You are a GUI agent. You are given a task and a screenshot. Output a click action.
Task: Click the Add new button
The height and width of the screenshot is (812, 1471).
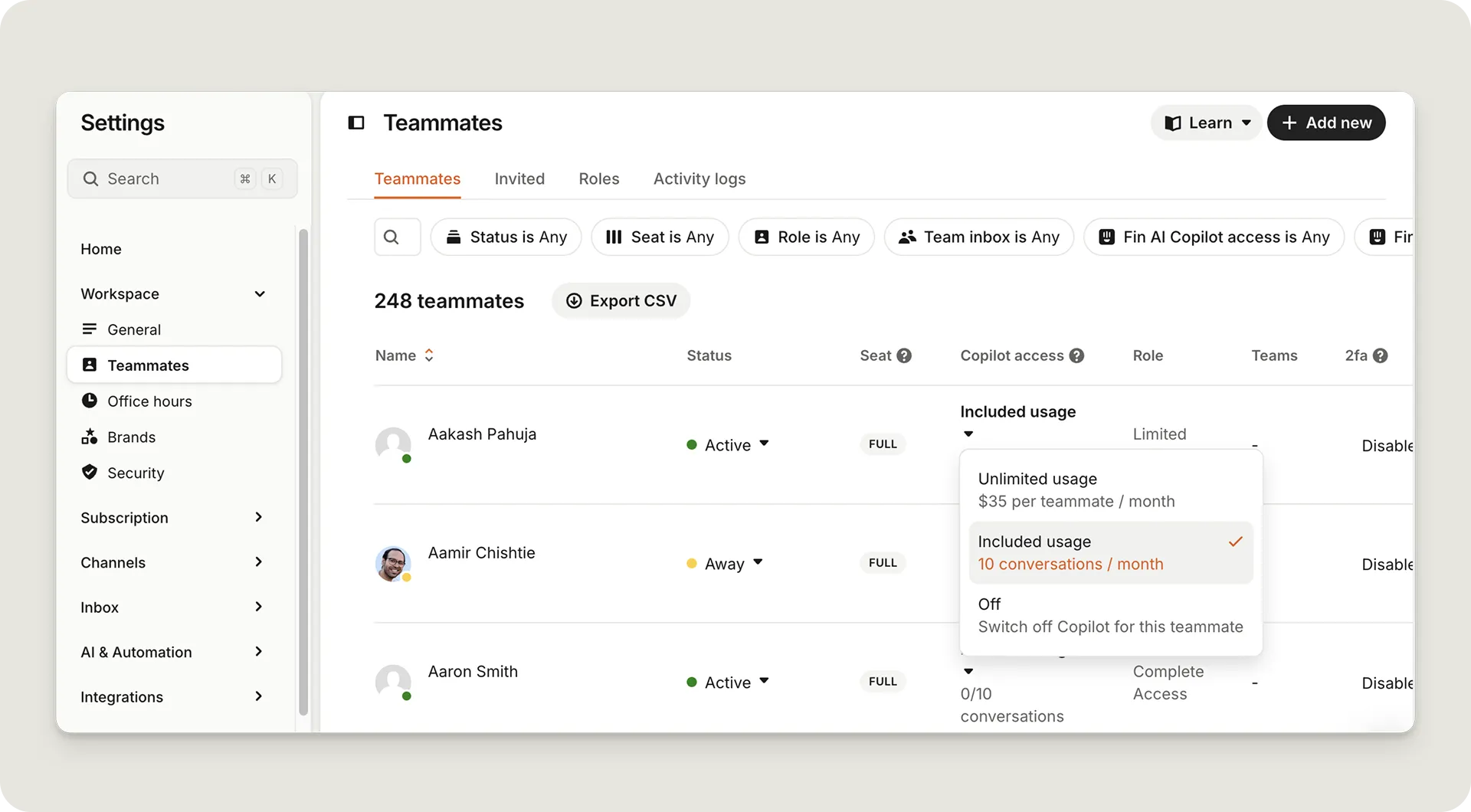click(1325, 123)
